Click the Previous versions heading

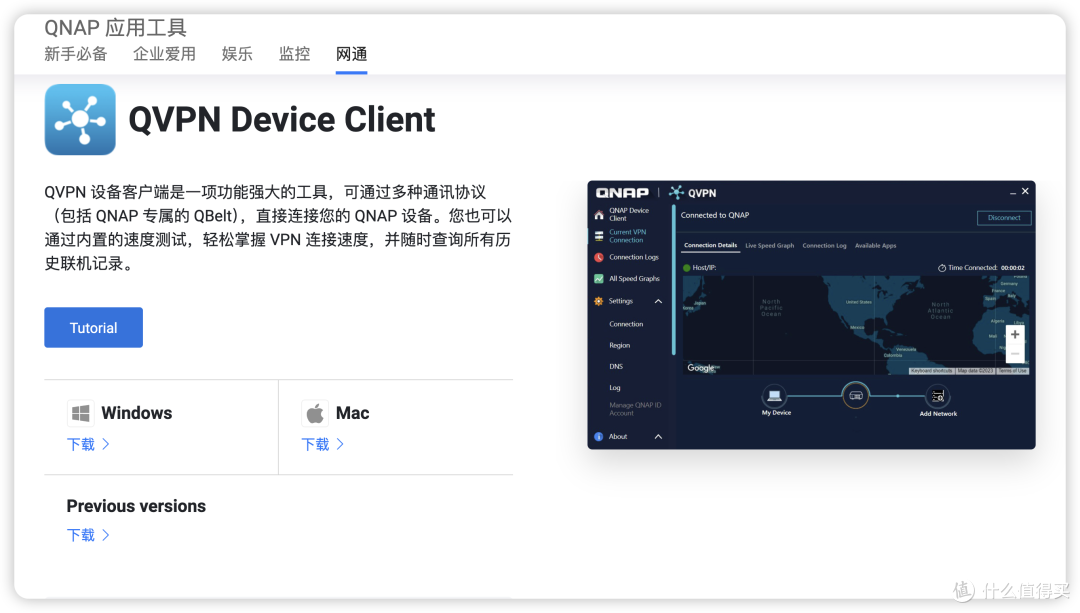pos(136,506)
